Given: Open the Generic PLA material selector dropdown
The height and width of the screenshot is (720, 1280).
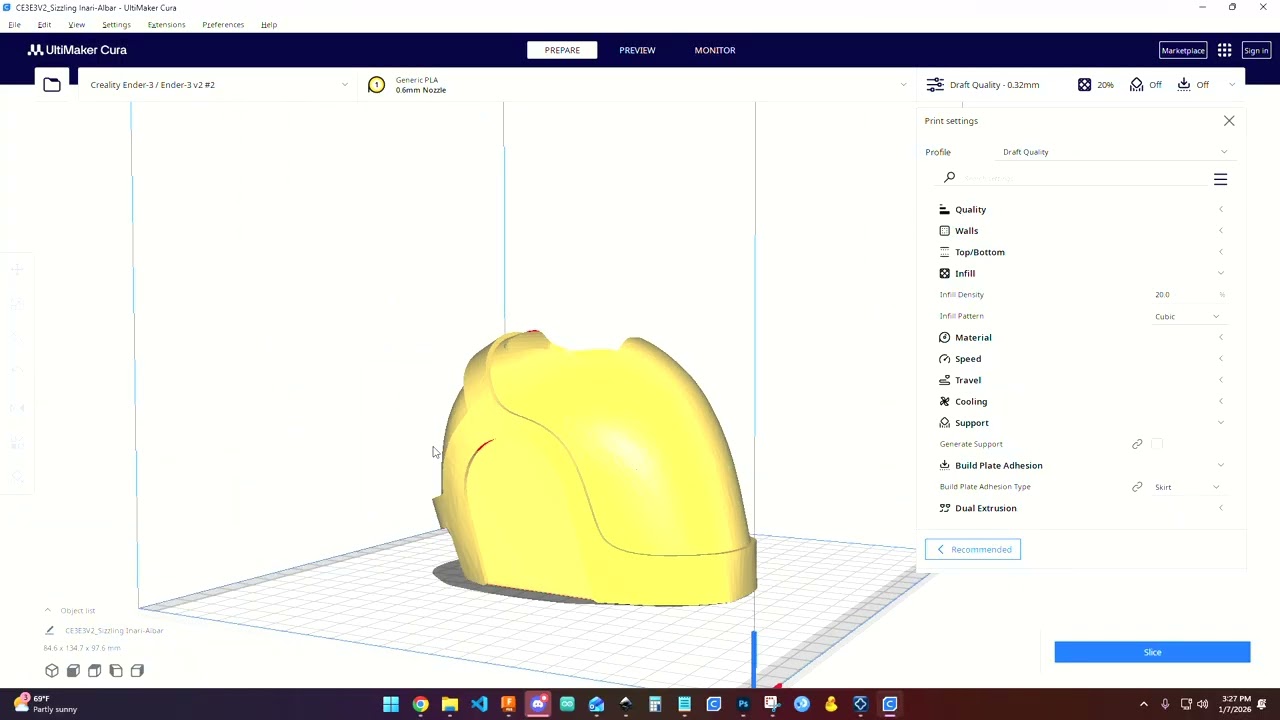Looking at the screenshot, I should [637, 85].
